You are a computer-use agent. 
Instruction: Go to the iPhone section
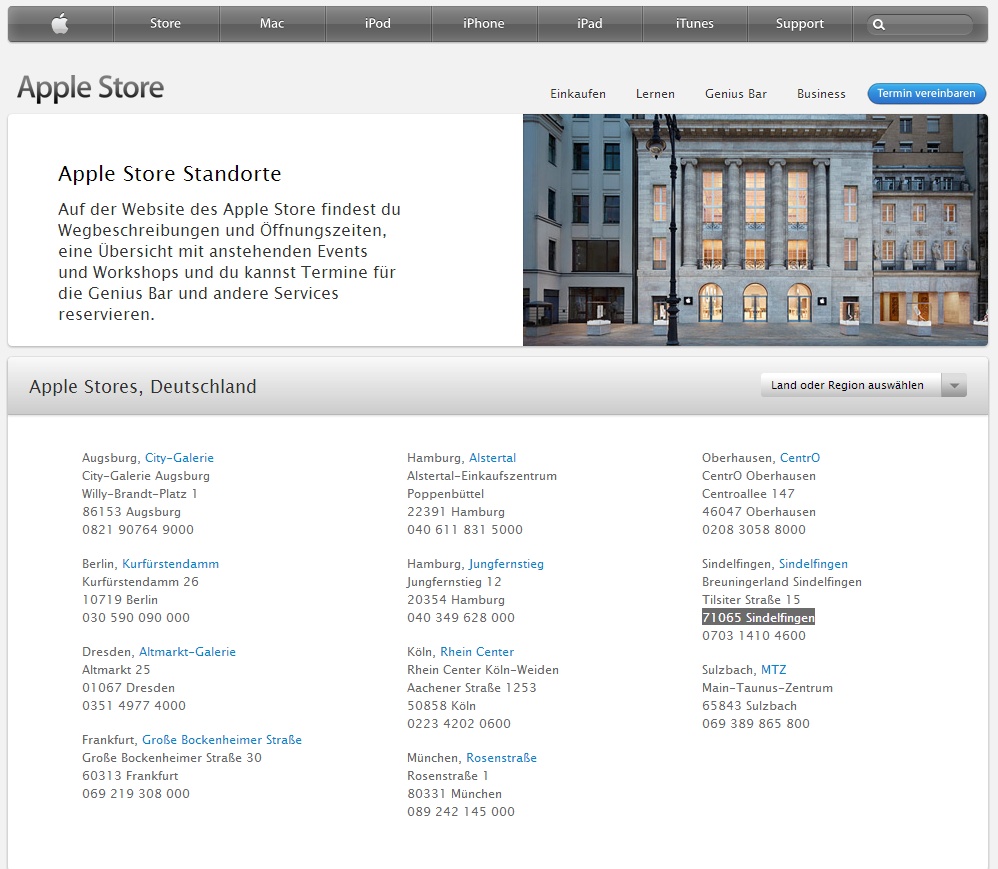pos(484,24)
